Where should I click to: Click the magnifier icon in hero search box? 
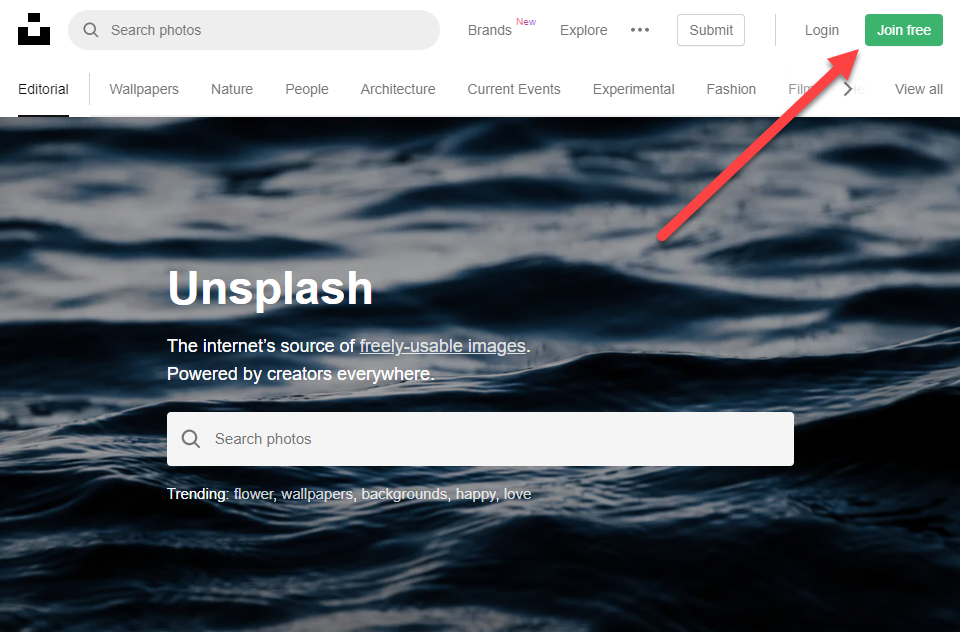coord(191,438)
